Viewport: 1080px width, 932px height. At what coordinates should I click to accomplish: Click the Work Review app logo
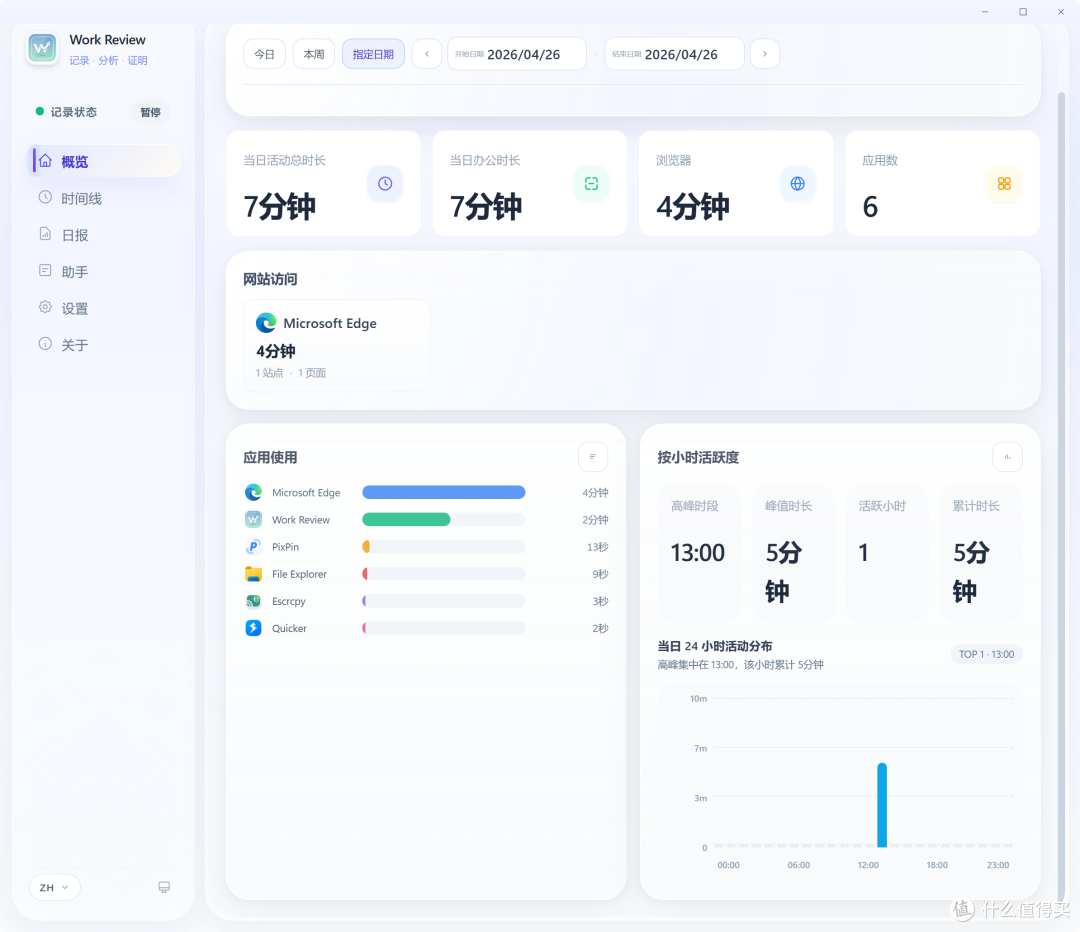[x=42, y=48]
